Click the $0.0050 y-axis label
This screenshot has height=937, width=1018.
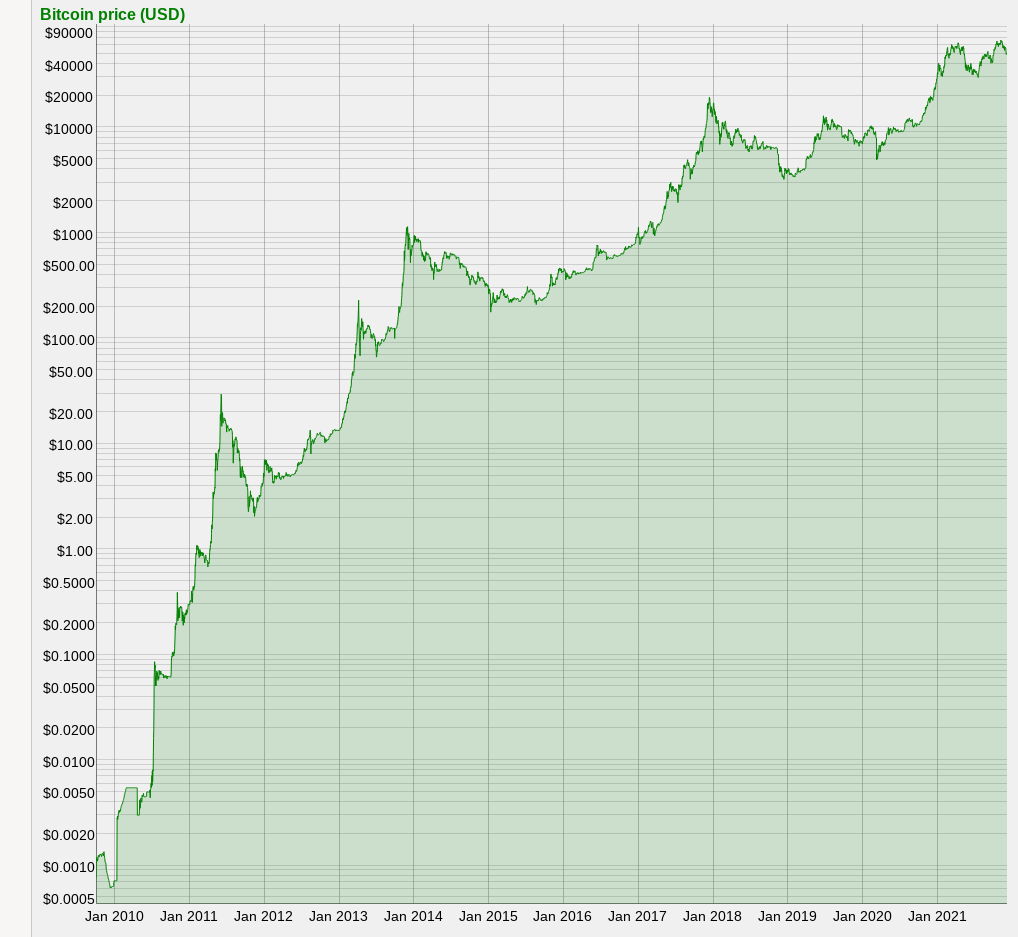tap(69, 793)
